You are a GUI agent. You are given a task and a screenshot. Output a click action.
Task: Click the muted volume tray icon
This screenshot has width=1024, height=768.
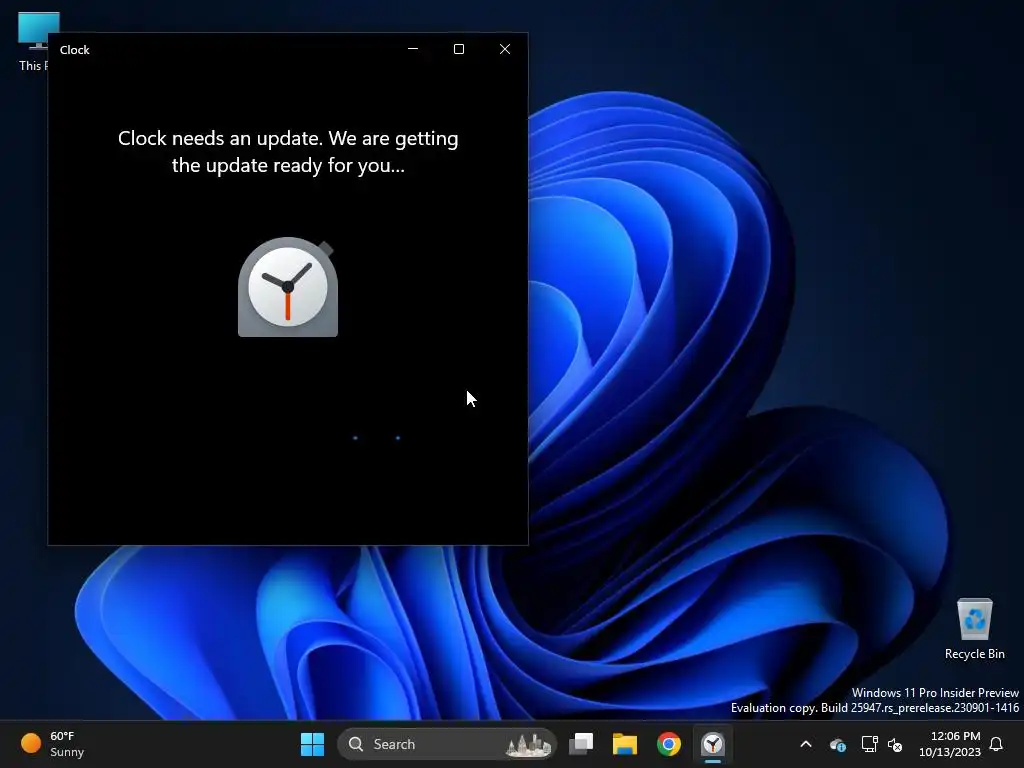(895, 744)
